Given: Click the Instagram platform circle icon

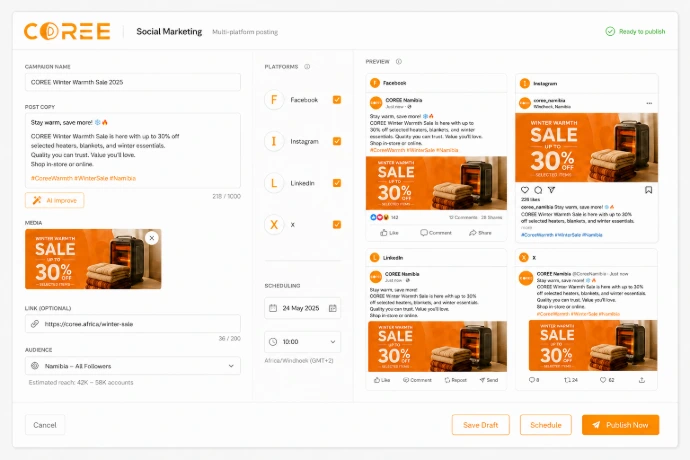Looking at the screenshot, I should (x=274, y=141).
